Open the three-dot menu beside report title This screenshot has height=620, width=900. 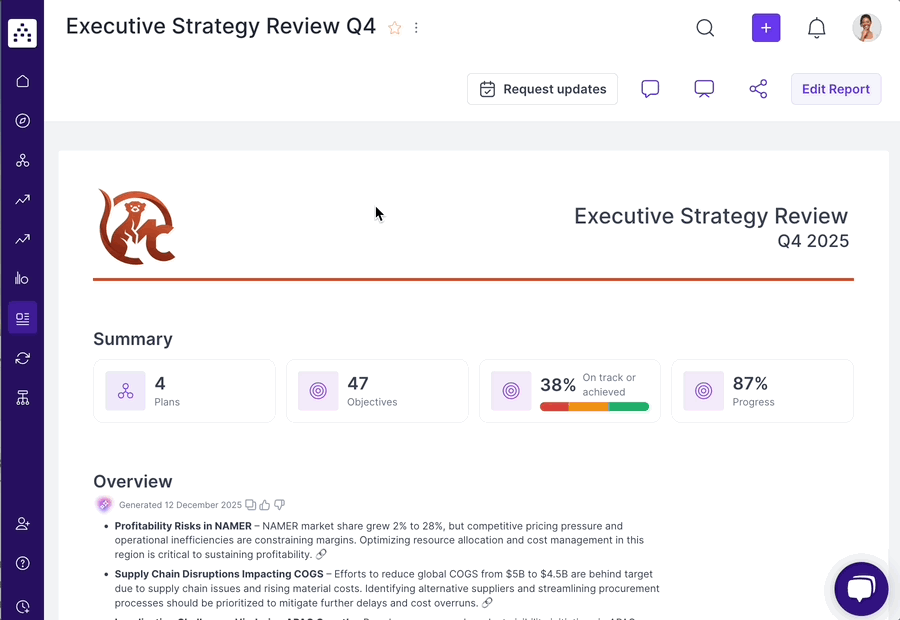coord(416,28)
